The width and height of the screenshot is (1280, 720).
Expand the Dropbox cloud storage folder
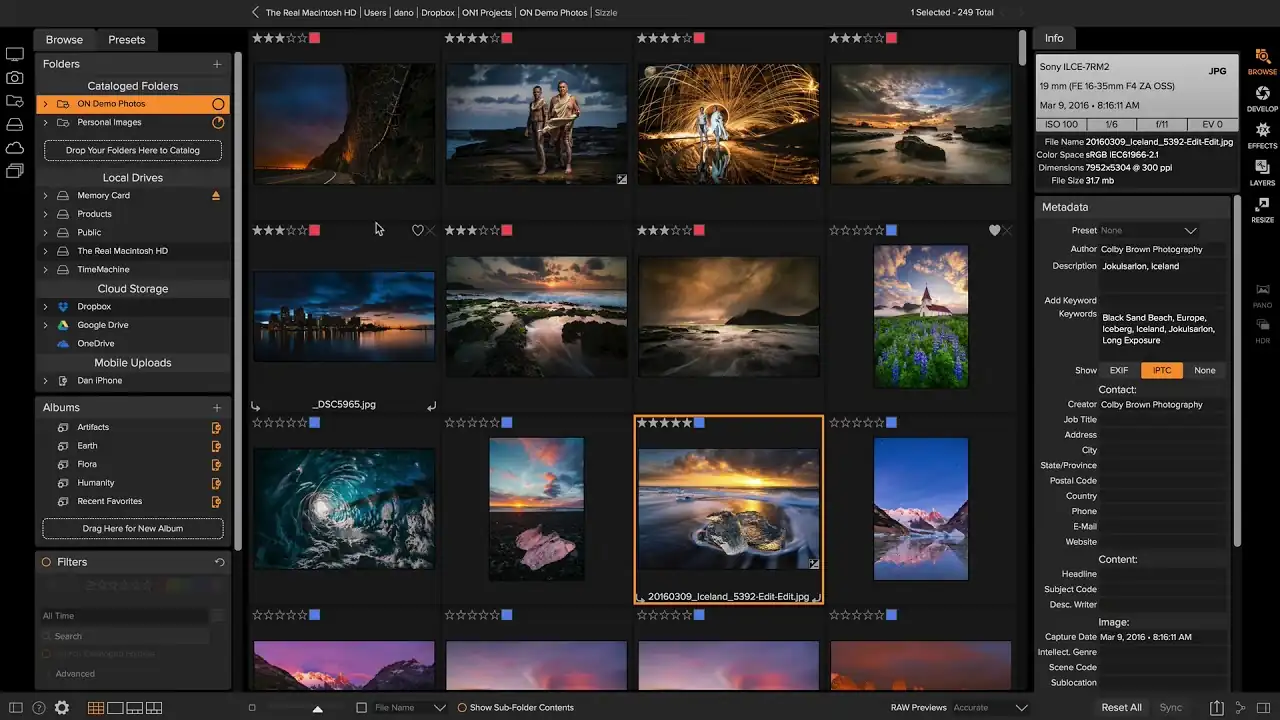click(45, 307)
